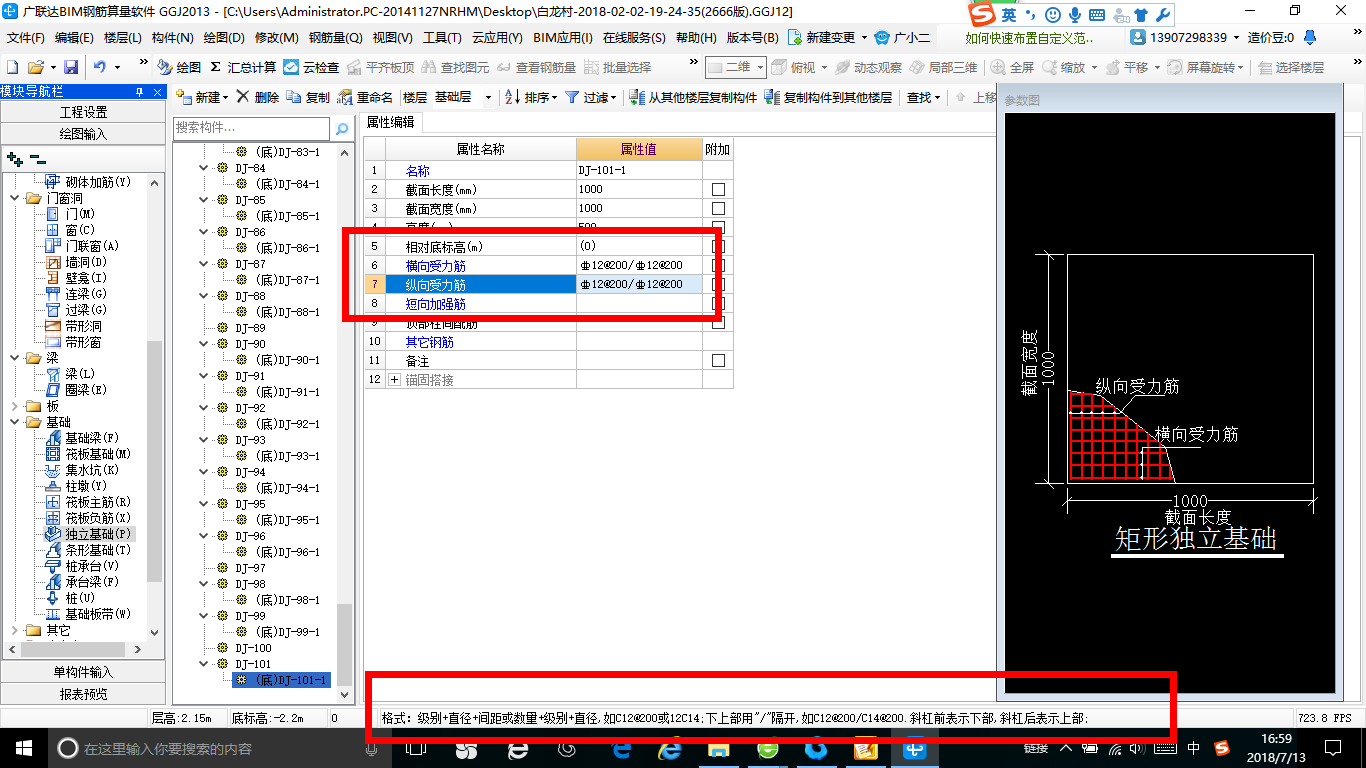Screen dimensions: 1366x768
Task: Click the 工程设置 button
Action: pos(83,112)
